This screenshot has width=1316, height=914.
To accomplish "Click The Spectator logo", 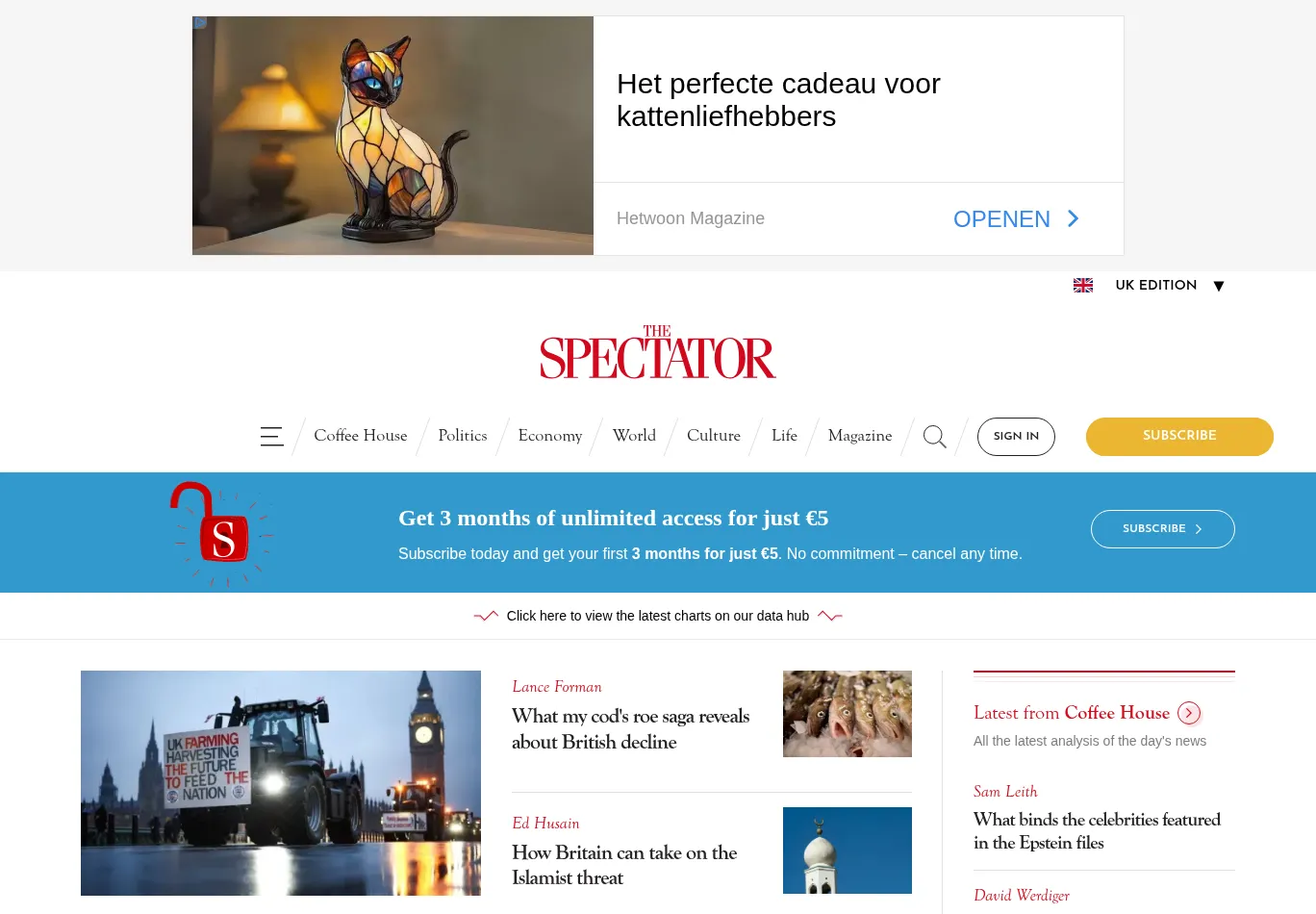I will click(658, 352).
